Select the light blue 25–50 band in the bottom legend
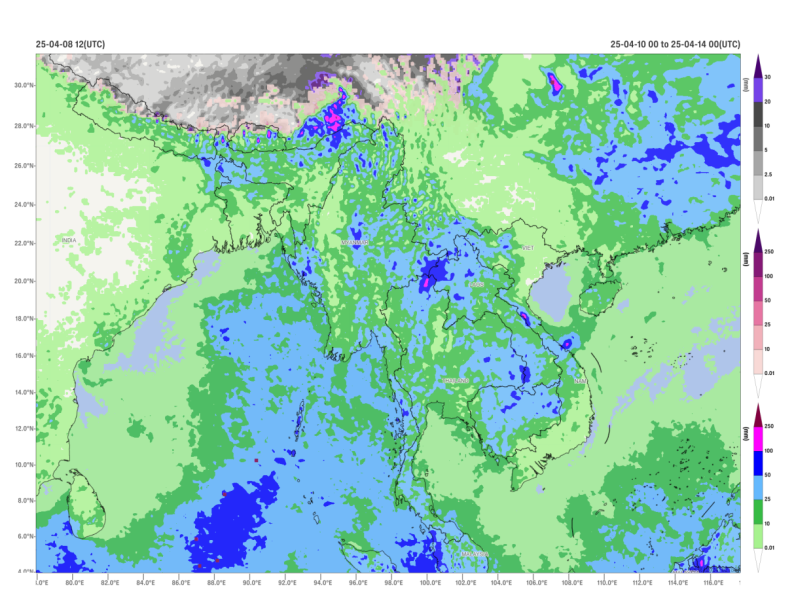 click(758, 488)
